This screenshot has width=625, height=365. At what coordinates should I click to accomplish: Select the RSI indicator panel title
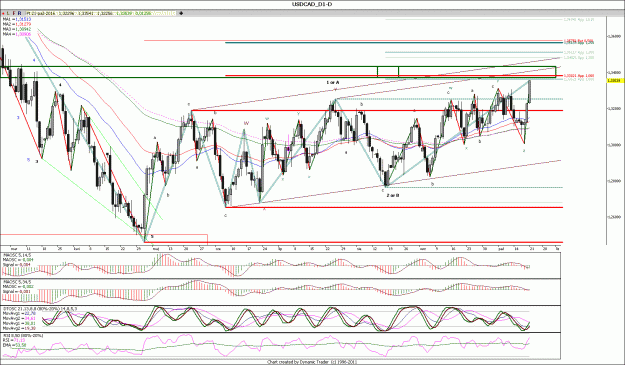pyautogui.click(x=23, y=336)
